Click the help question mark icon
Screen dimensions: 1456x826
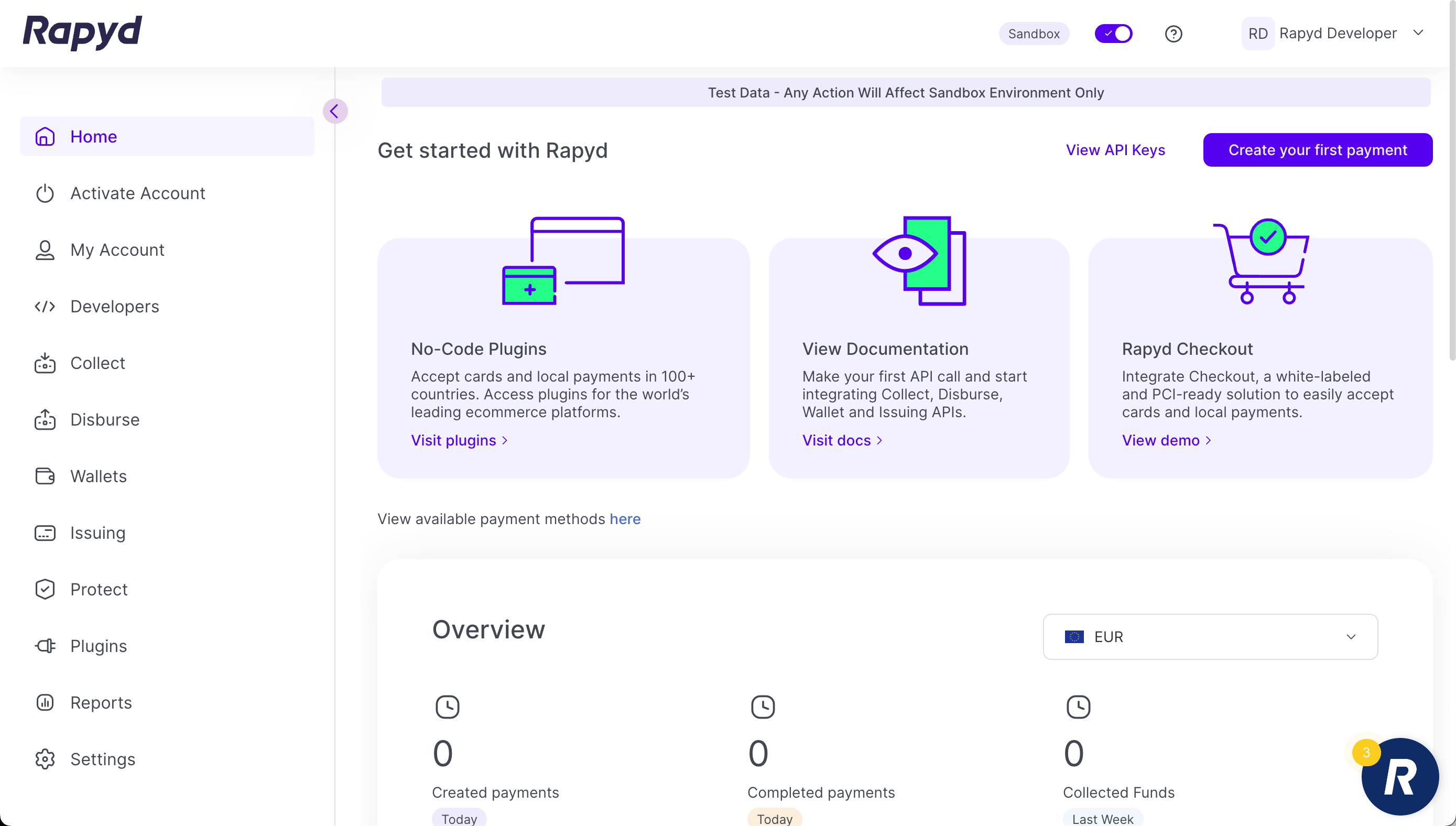tap(1173, 34)
